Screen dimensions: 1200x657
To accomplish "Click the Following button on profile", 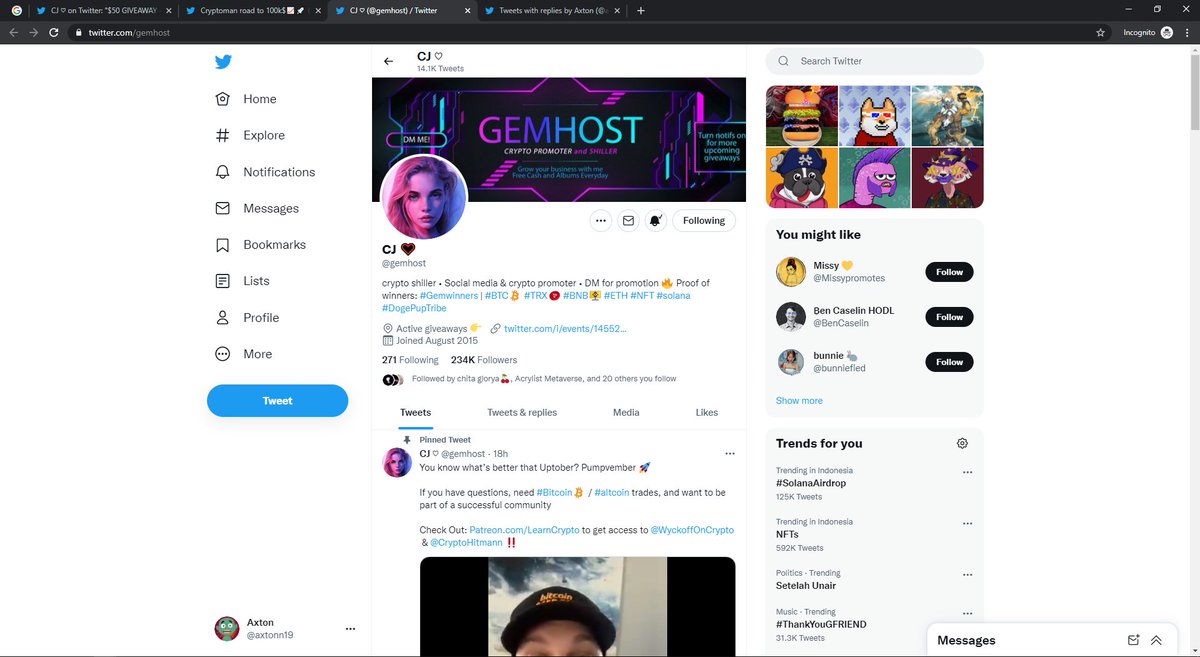I will [704, 221].
